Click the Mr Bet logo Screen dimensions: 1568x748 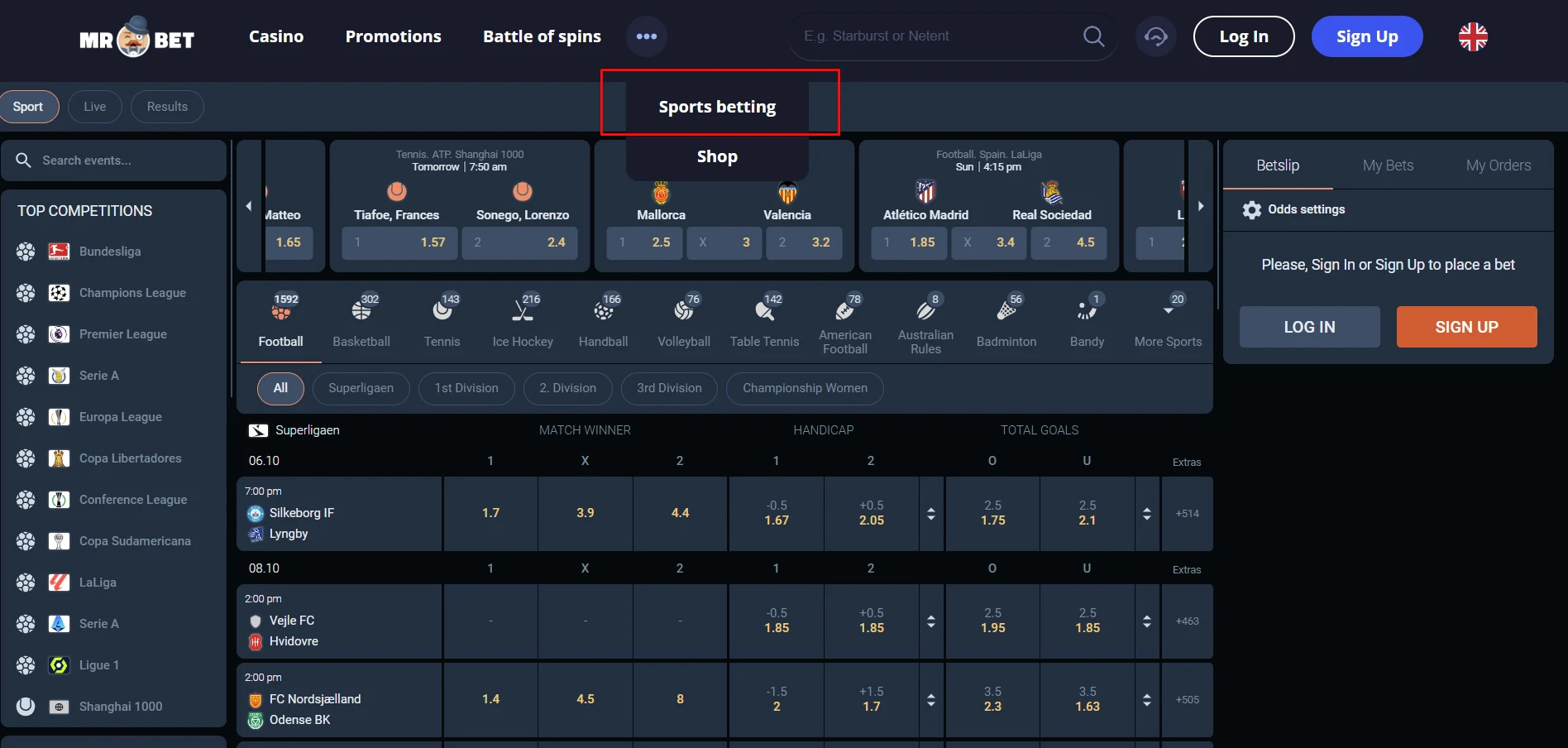click(136, 37)
